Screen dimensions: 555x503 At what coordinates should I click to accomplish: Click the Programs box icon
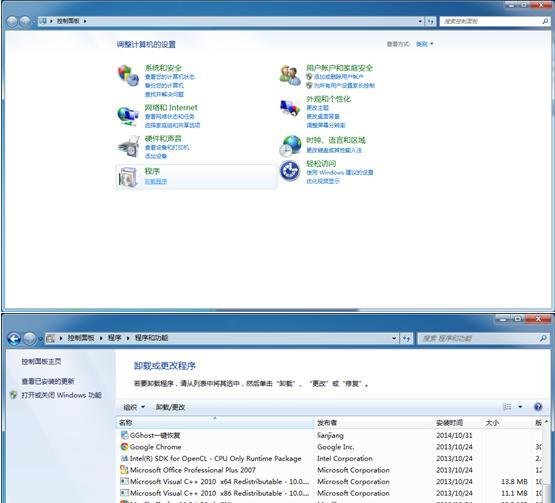coord(128,177)
